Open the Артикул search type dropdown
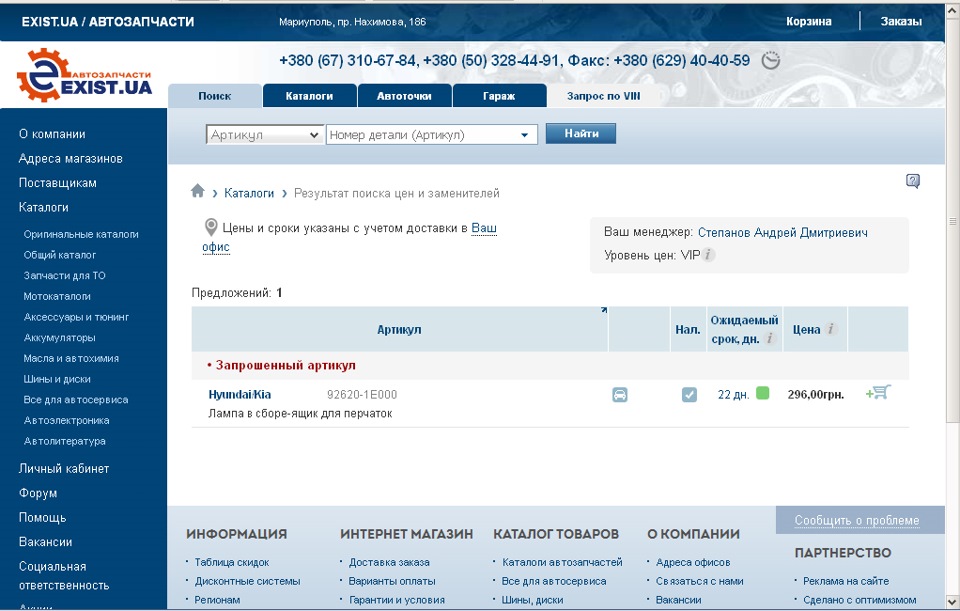 (x=264, y=135)
